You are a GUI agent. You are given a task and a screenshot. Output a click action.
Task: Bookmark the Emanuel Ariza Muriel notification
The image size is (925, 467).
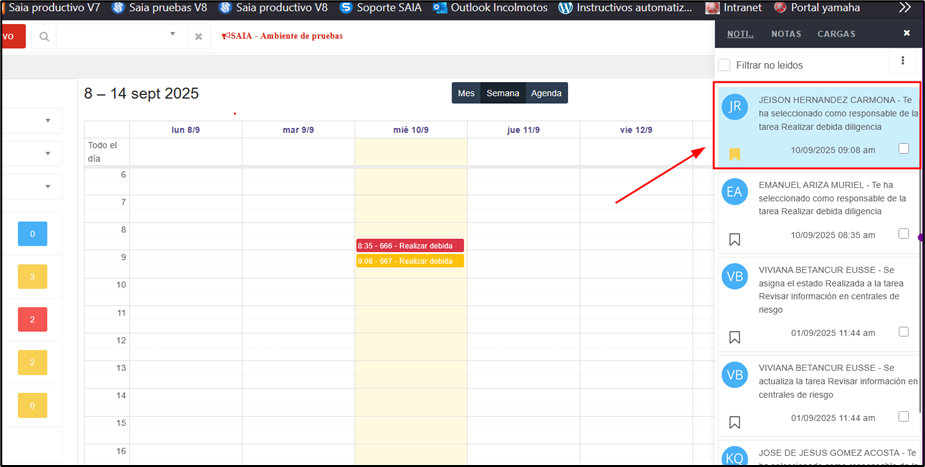[x=734, y=239]
